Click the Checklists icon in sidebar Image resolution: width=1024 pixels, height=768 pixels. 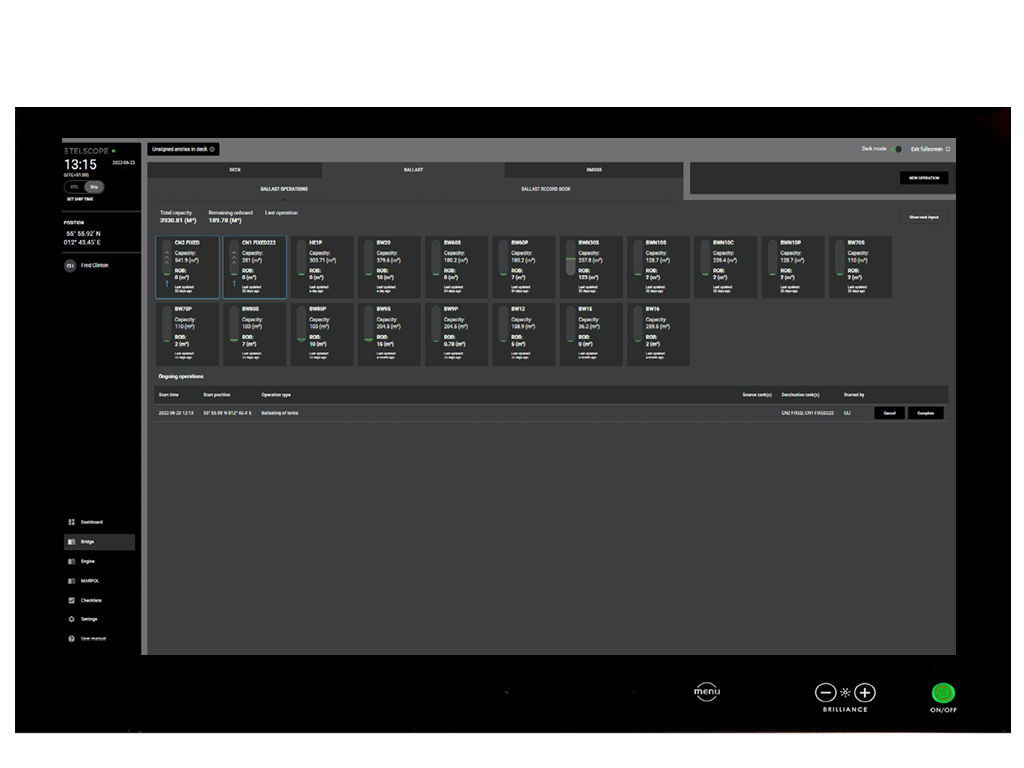(71, 600)
